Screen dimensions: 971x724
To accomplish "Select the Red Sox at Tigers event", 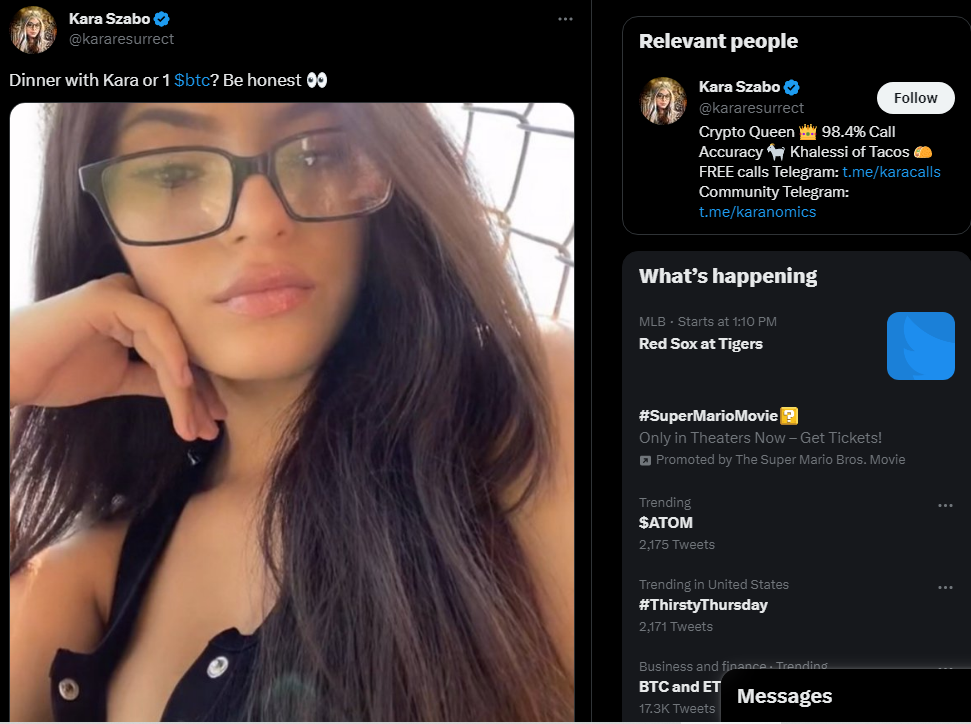I will [x=796, y=346].
